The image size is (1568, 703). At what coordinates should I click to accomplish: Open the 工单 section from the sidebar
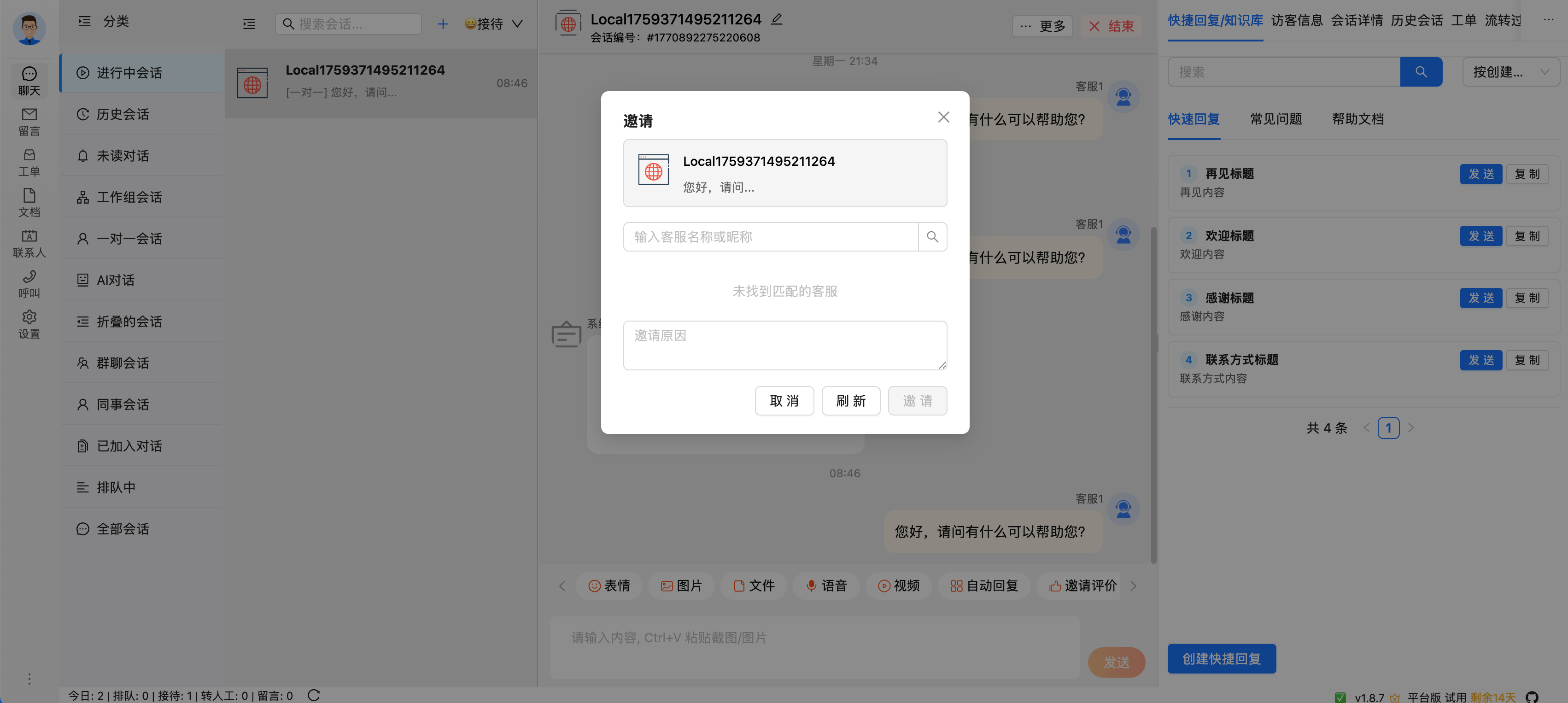tap(29, 162)
